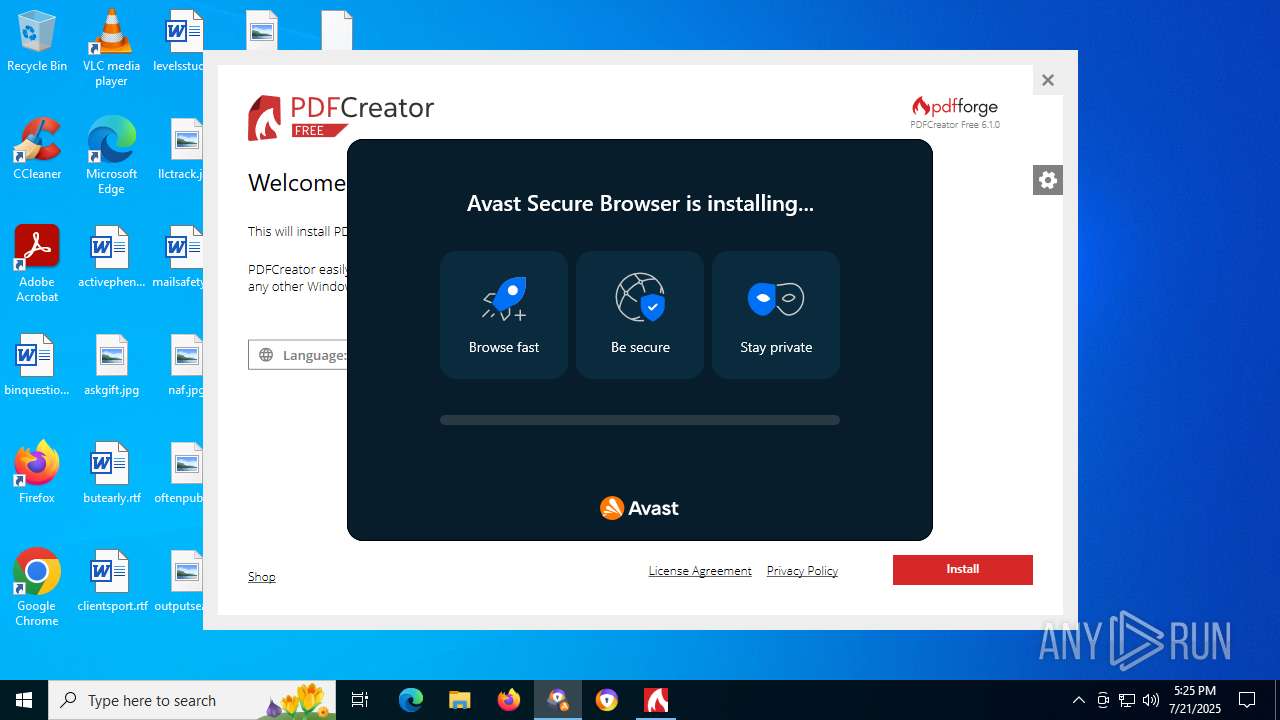
Task: Click the Stay private mask card
Action: coord(776,315)
